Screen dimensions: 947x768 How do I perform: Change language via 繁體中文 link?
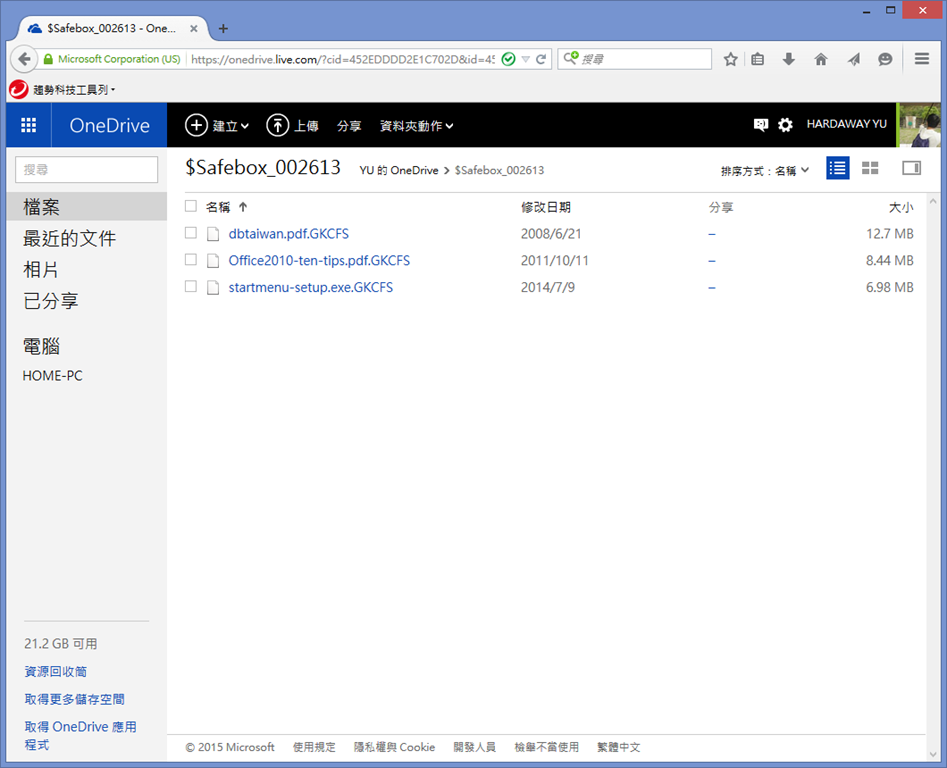[618, 747]
